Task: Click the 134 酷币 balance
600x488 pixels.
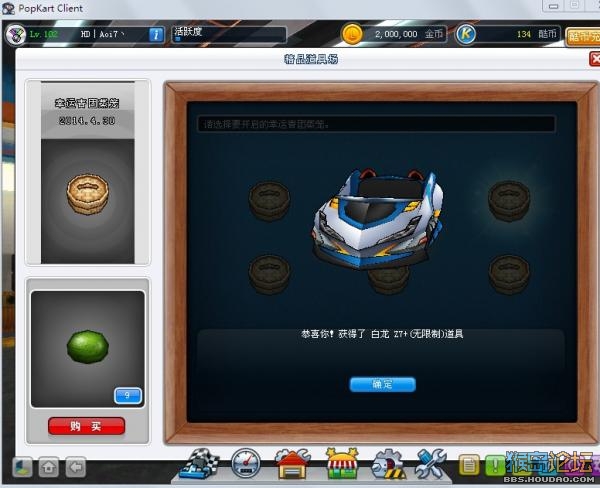Action: point(536,34)
